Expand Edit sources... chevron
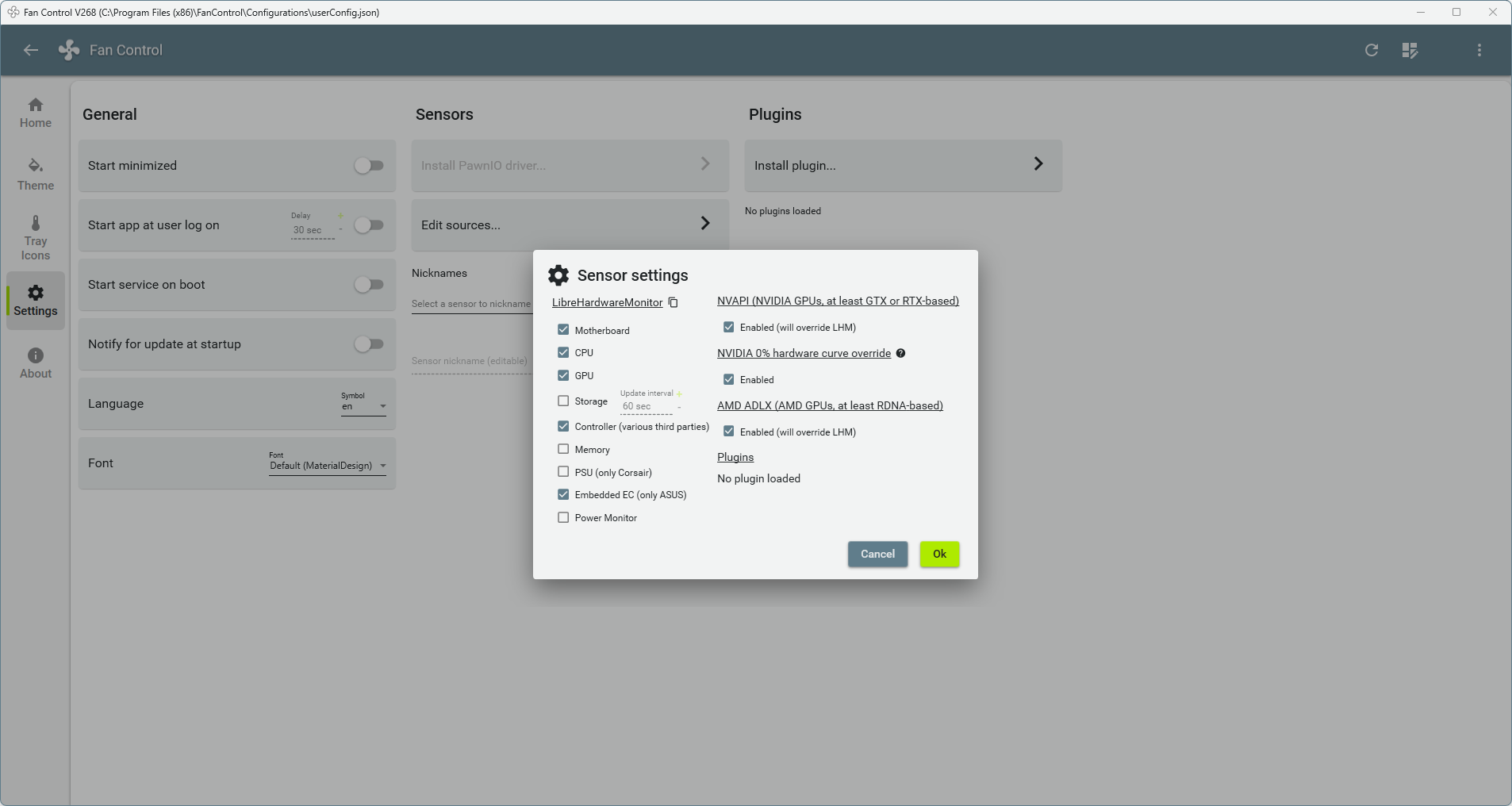Screen dimensions: 1512x806 point(705,223)
